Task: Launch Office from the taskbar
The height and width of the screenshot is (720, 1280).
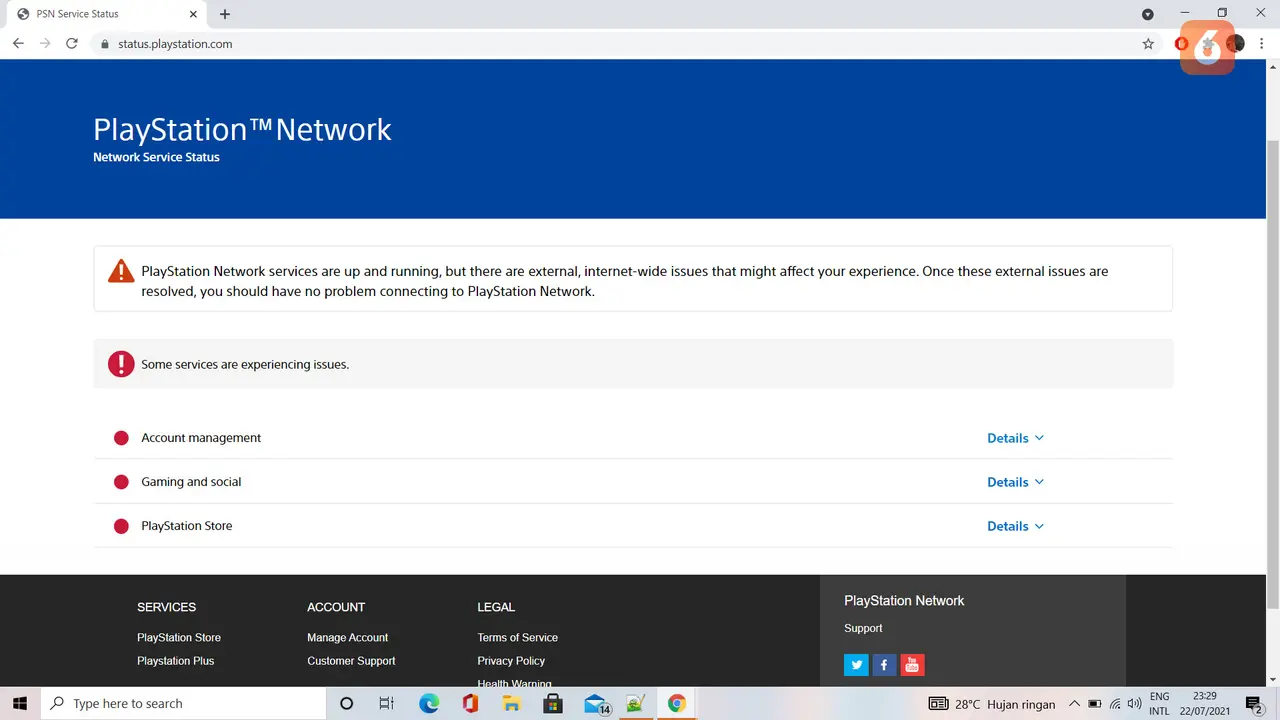Action: [x=470, y=704]
